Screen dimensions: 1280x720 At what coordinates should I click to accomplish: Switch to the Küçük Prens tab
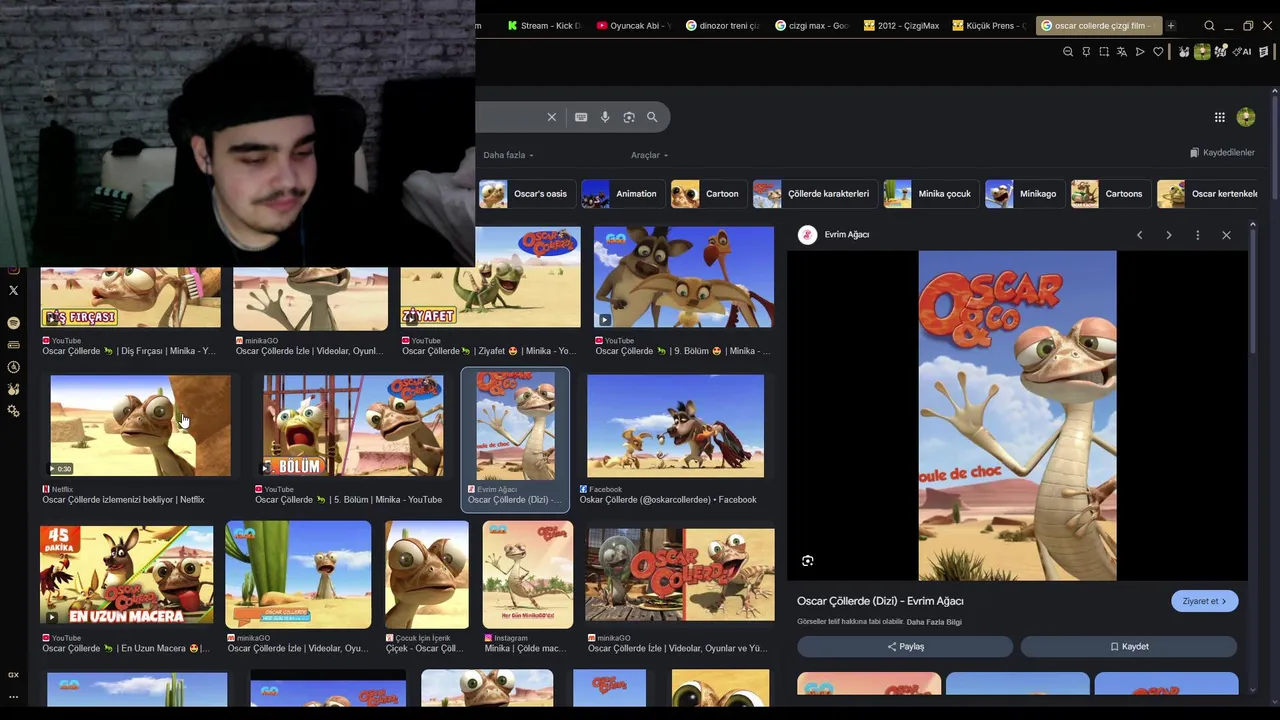click(990, 26)
